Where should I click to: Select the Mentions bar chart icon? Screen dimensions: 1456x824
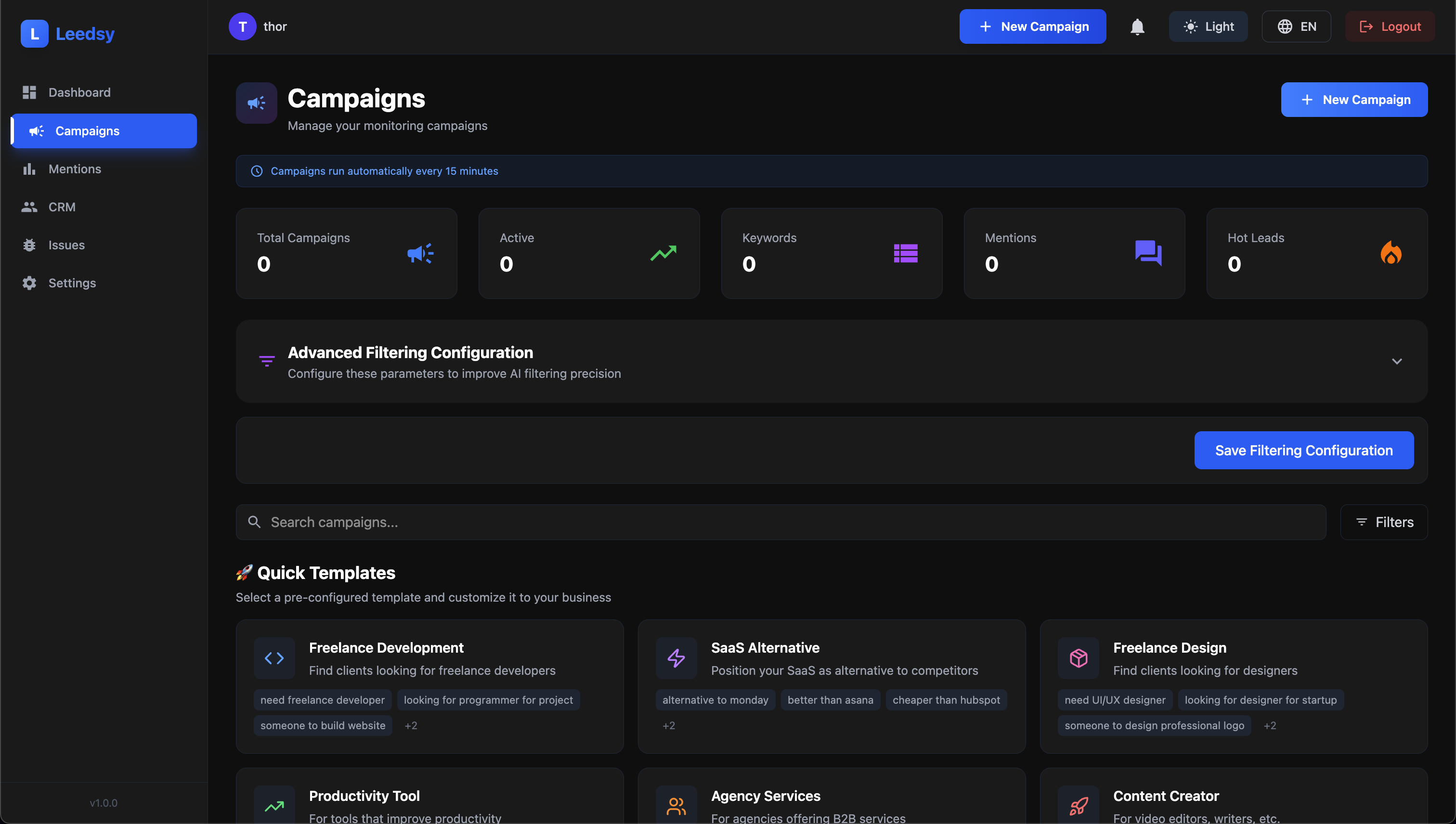coord(29,168)
